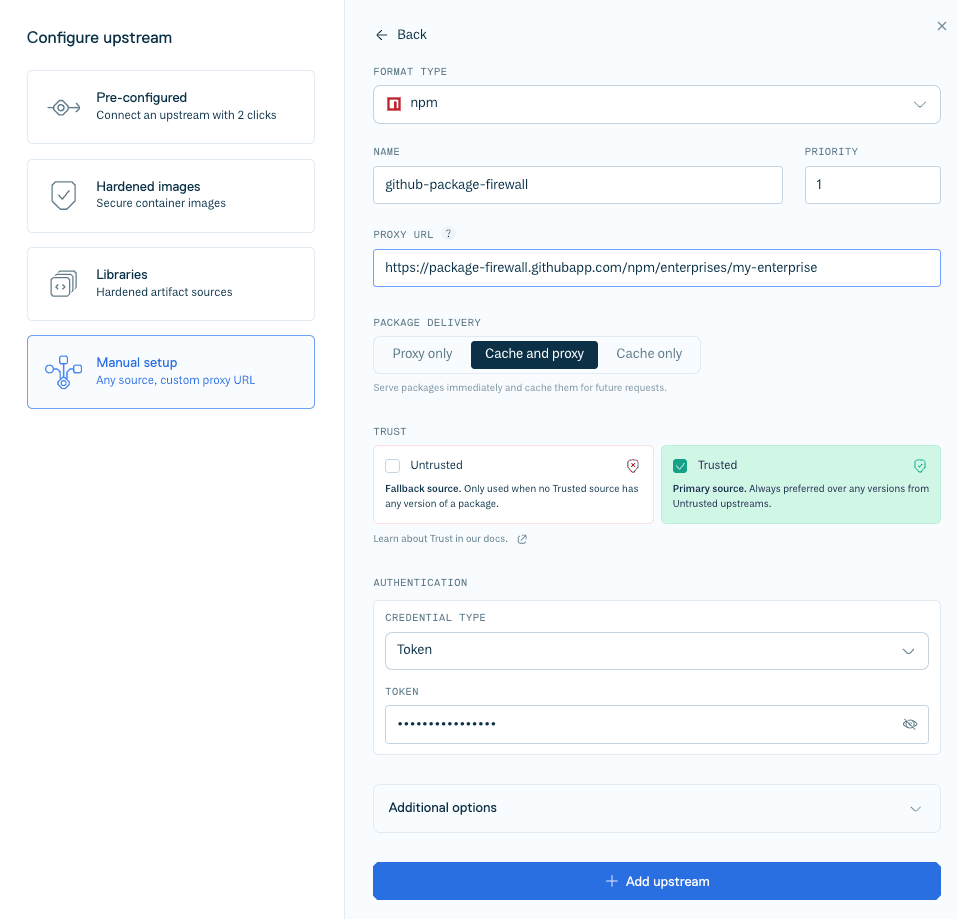Click the red Untrusted shield icon
This screenshot has height=919, width=957.
pyautogui.click(x=633, y=466)
